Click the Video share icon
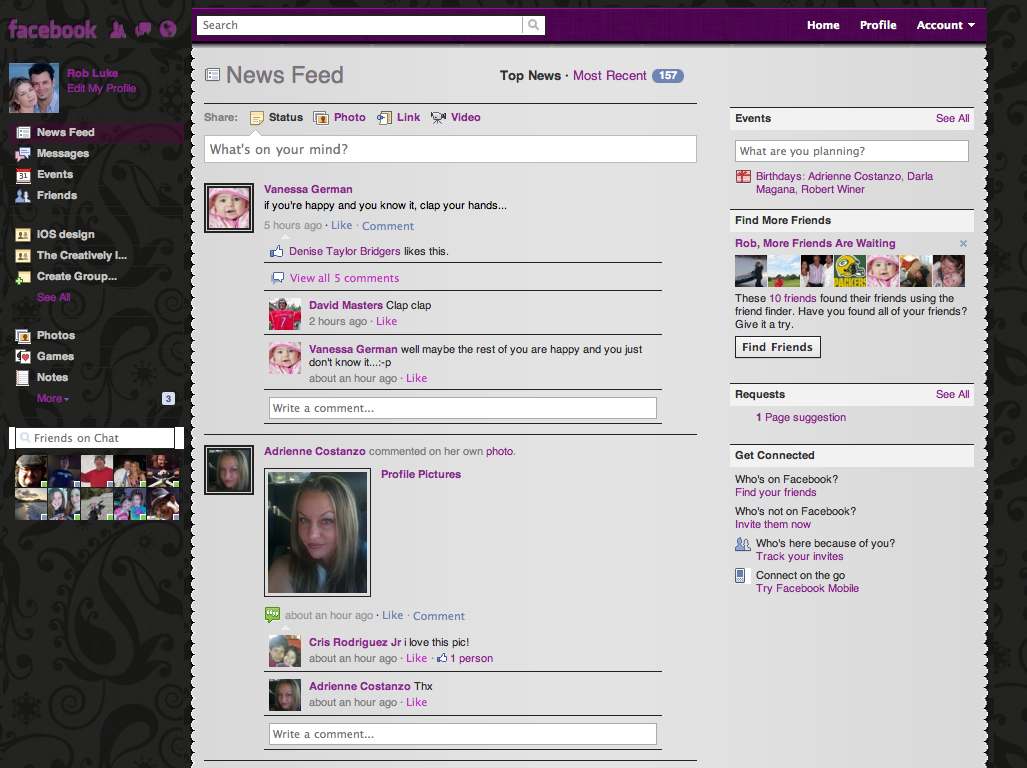Image resolution: width=1027 pixels, height=768 pixels. point(438,118)
